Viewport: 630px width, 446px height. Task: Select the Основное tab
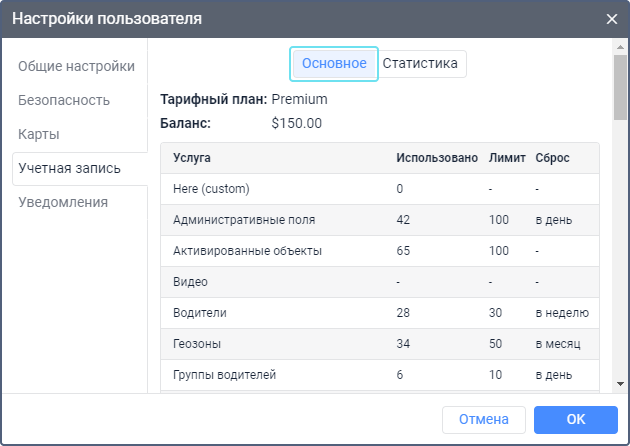pos(334,63)
